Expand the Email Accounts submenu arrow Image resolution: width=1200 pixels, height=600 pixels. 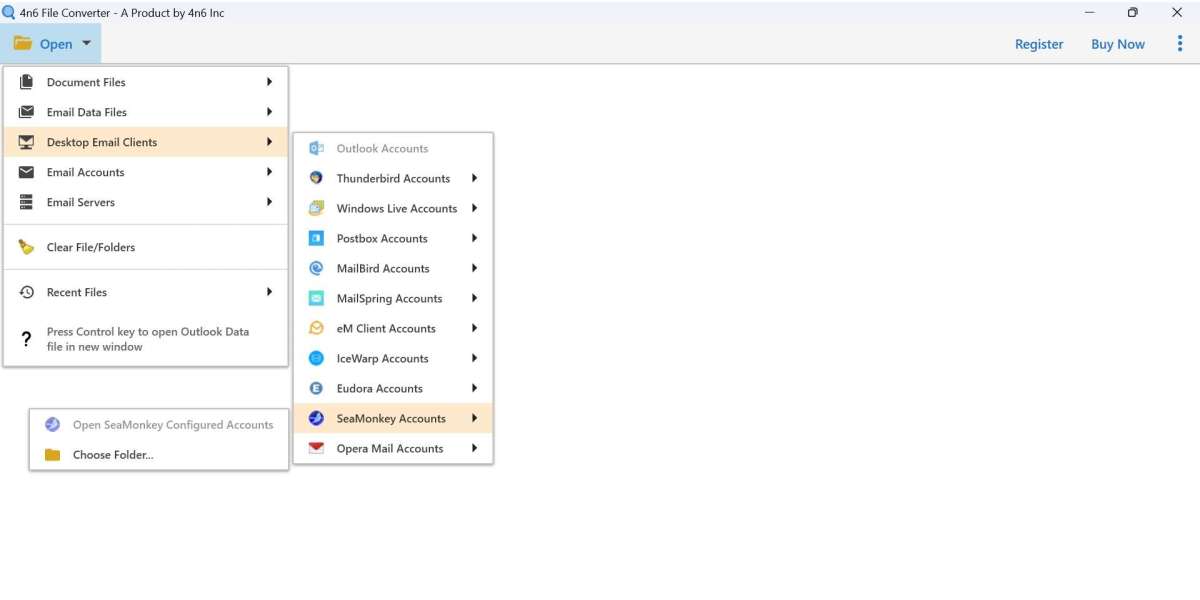(270, 172)
